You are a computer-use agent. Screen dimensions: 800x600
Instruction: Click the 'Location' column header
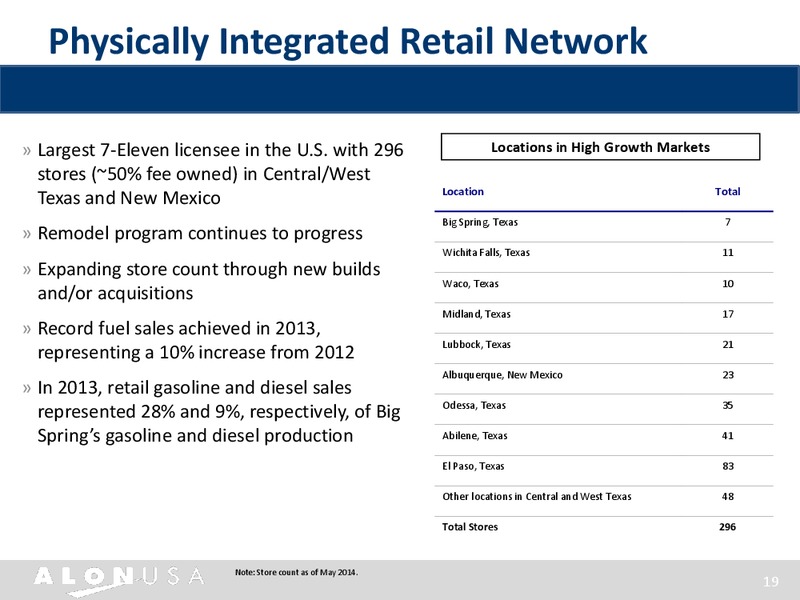click(x=463, y=192)
